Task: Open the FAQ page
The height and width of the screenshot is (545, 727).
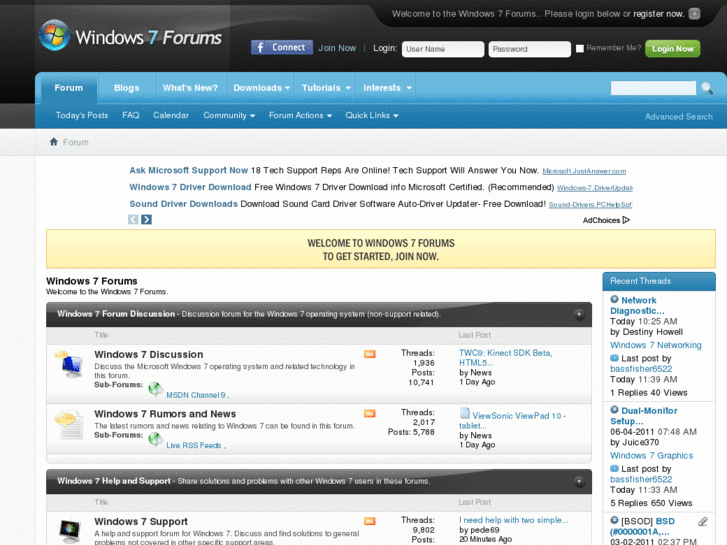Action: (131, 115)
